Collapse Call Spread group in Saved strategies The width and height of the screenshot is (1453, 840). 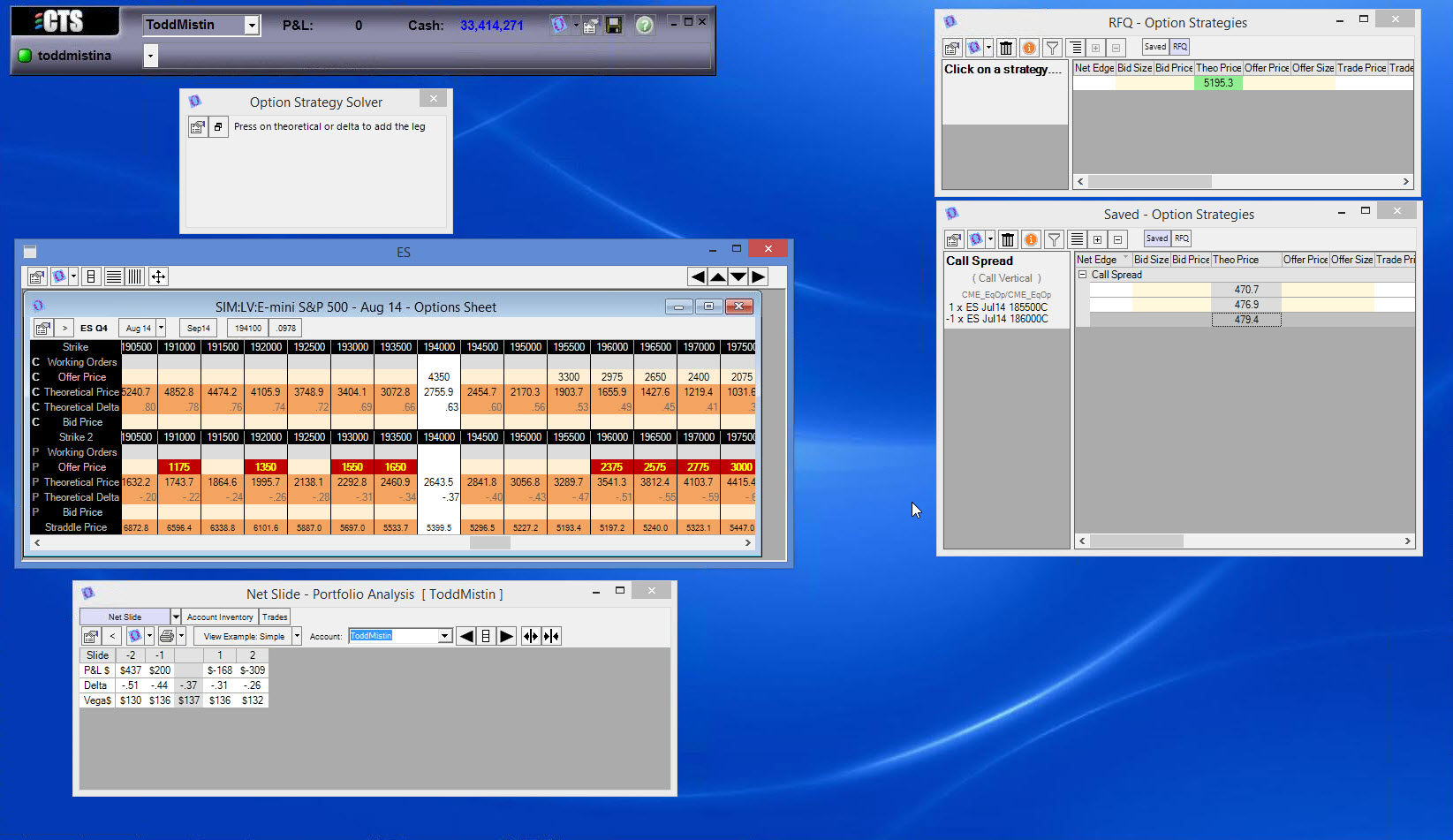1083,275
